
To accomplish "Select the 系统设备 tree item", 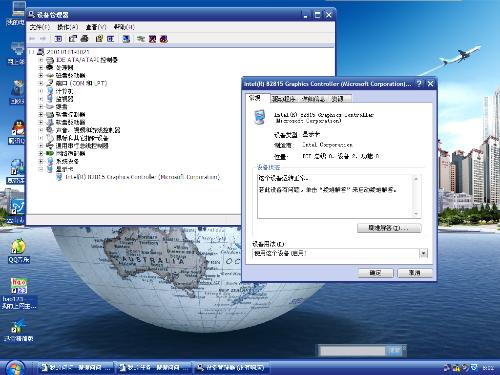I will pyautogui.click(x=67, y=161).
